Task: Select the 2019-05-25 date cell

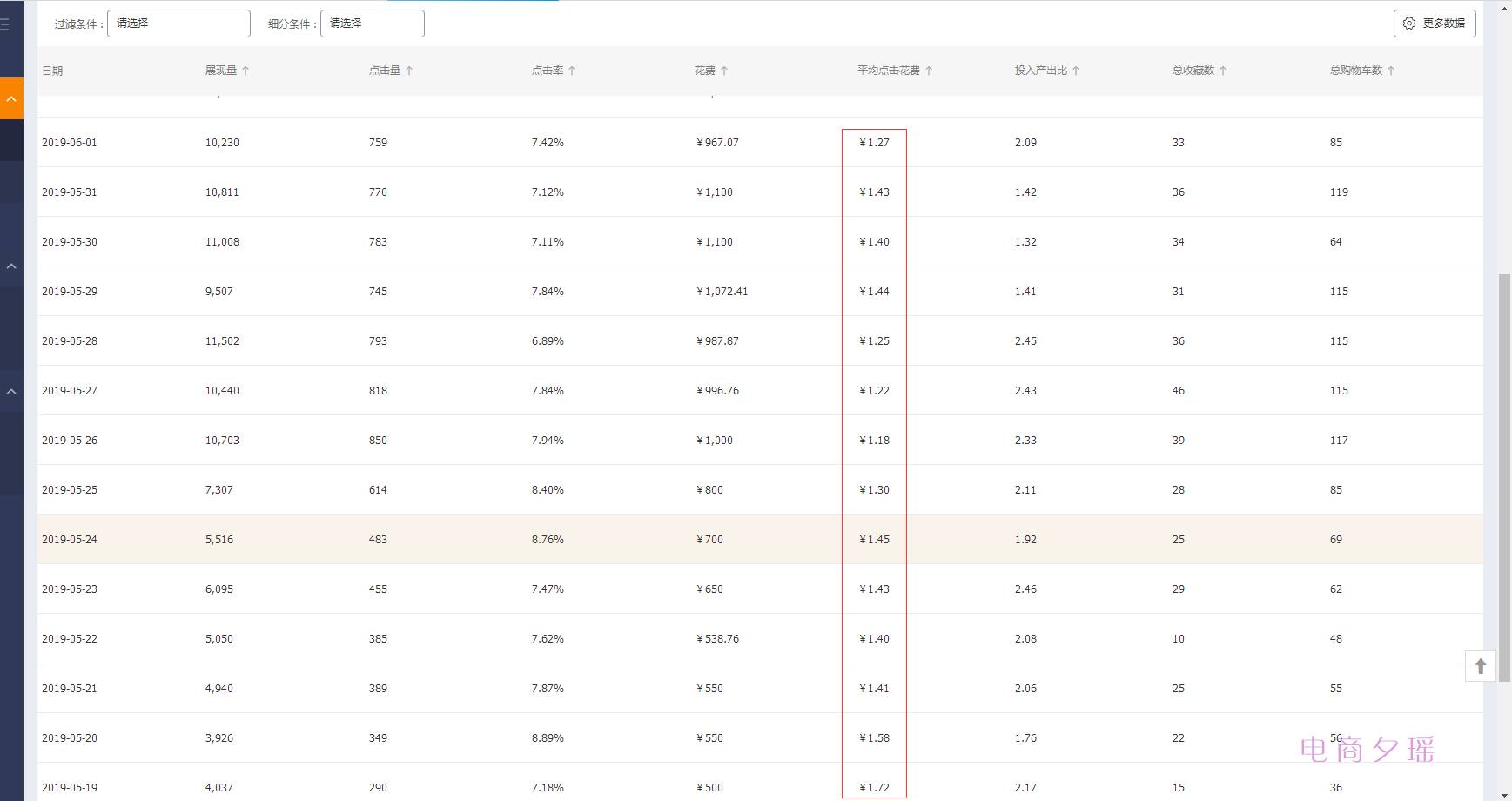Action: coord(70,490)
